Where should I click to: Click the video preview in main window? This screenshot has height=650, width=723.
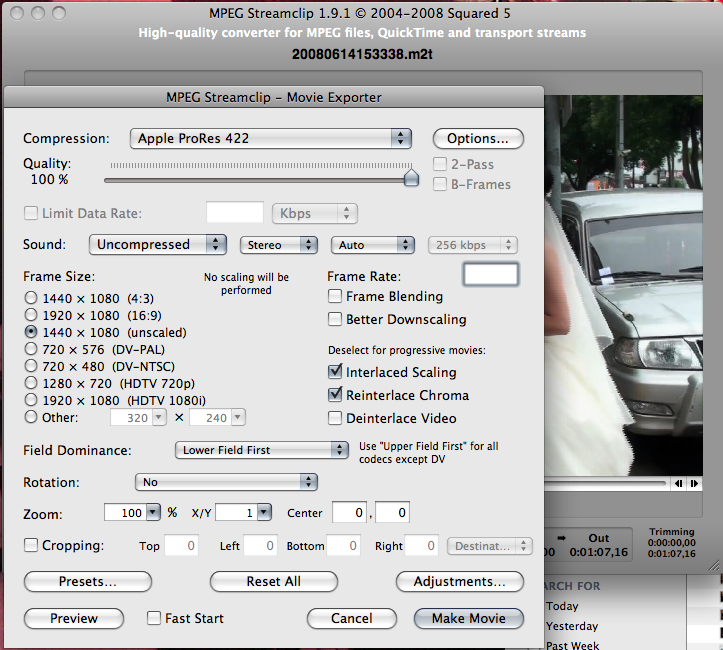623,286
